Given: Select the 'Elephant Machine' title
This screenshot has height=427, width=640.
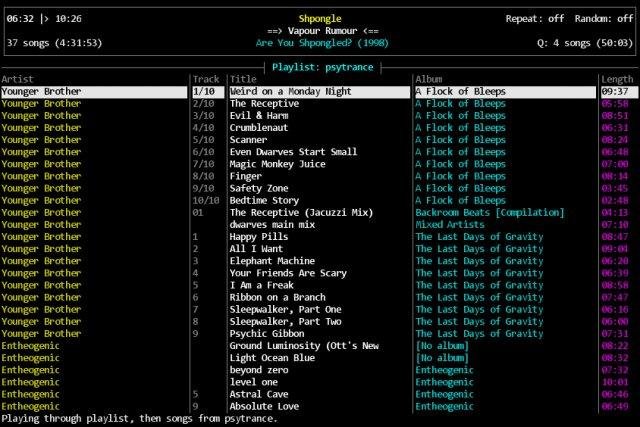Looking at the screenshot, I should 272,261.
